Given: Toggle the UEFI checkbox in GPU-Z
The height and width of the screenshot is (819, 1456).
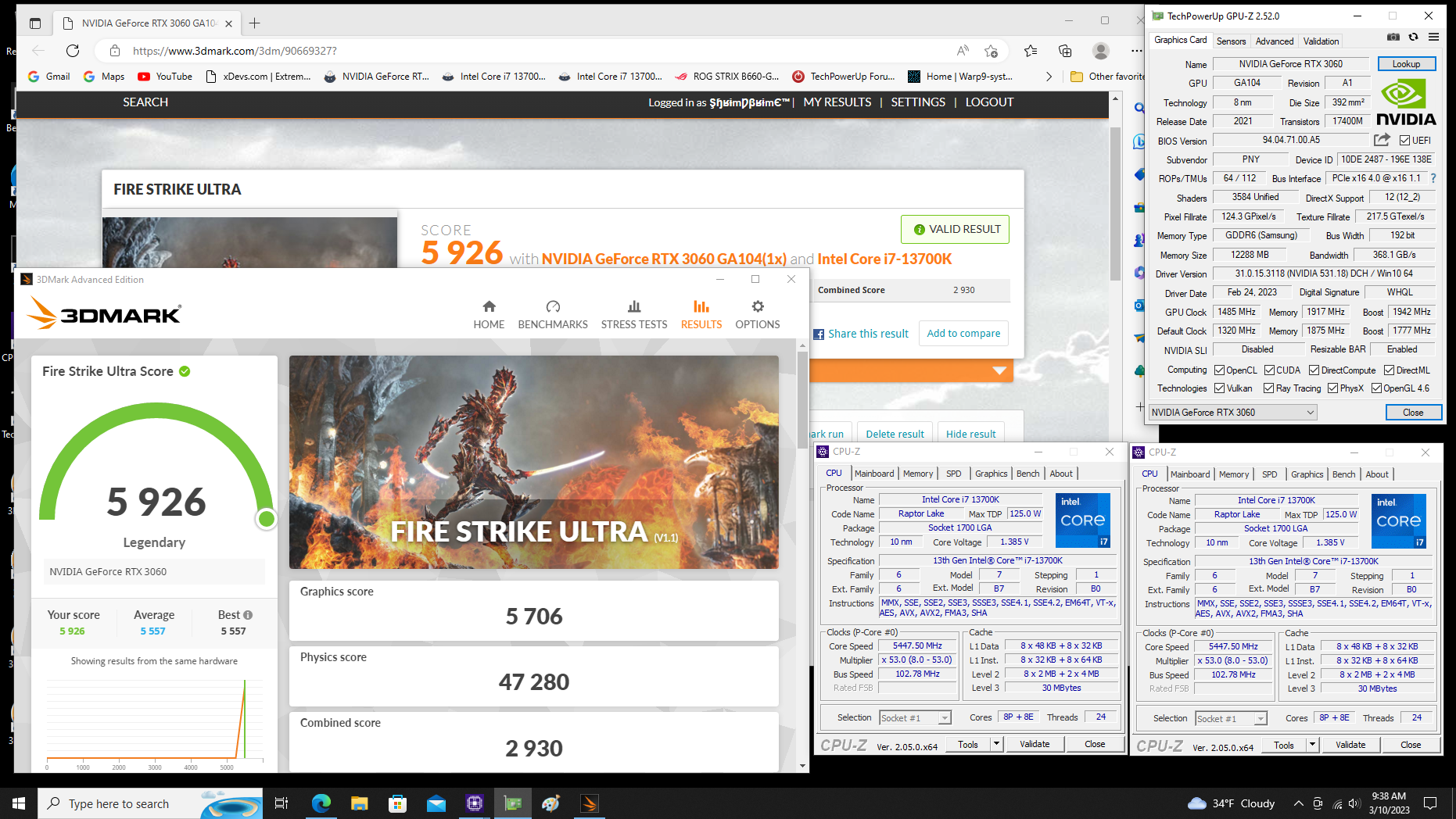Looking at the screenshot, I should pyautogui.click(x=1404, y=141).
